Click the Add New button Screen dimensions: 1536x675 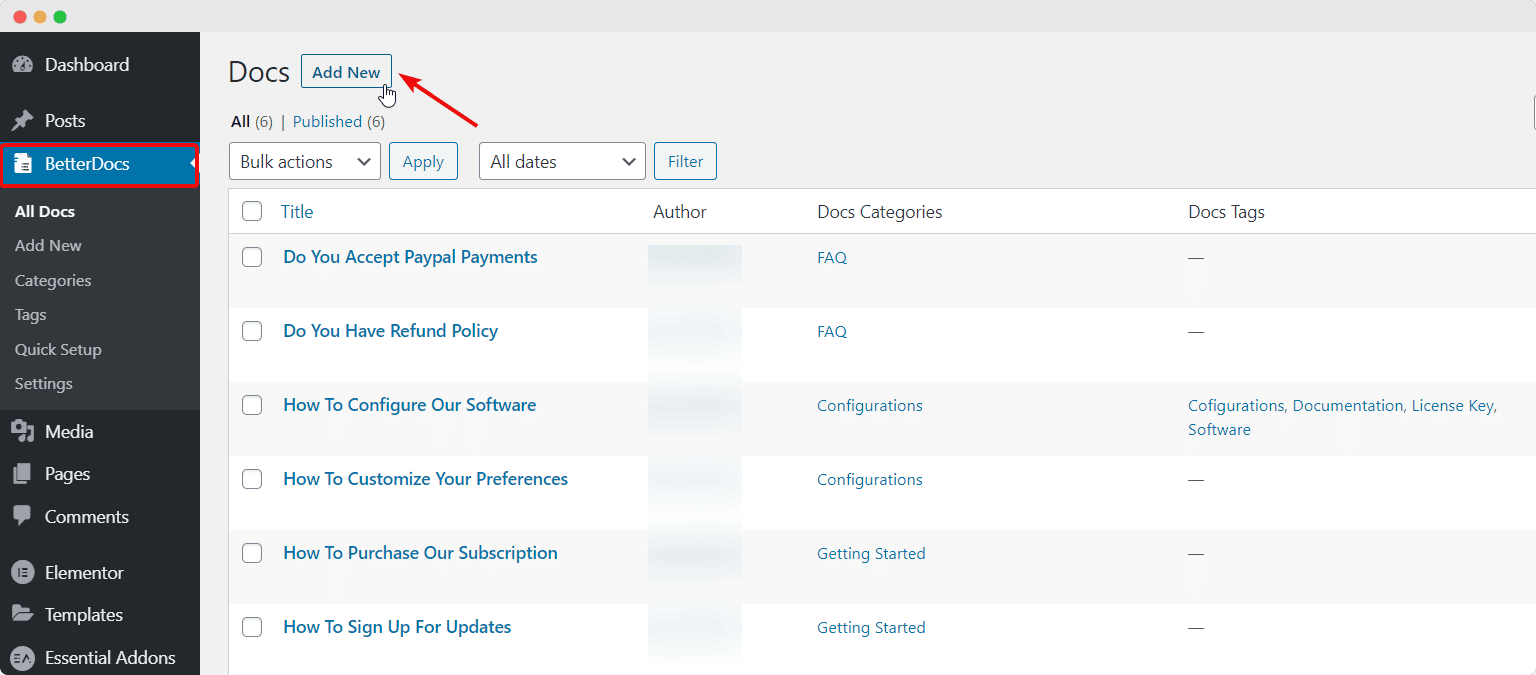pyautogui.click(x=346, y=71)
